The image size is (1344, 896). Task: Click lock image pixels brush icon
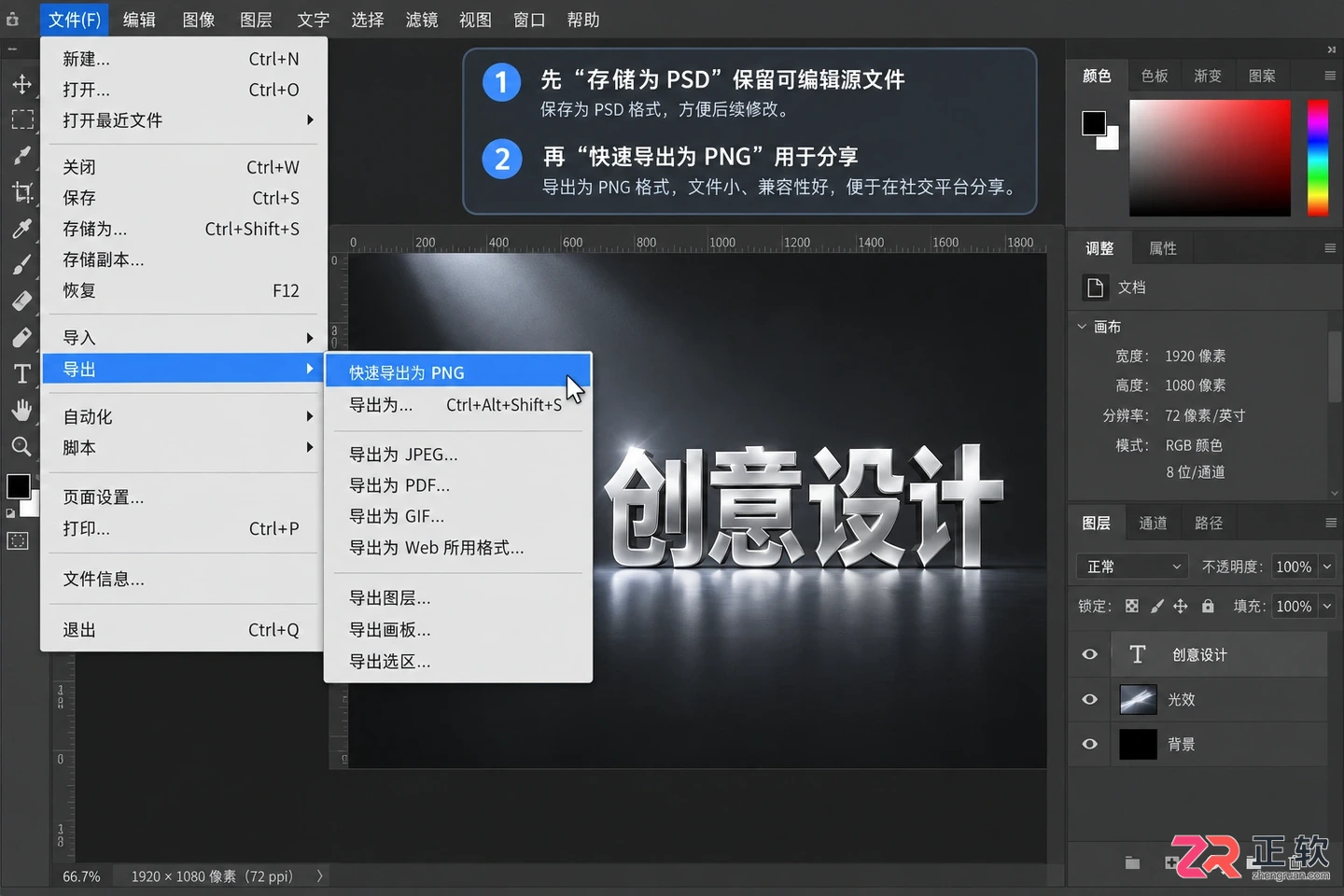click(1156, 606)
